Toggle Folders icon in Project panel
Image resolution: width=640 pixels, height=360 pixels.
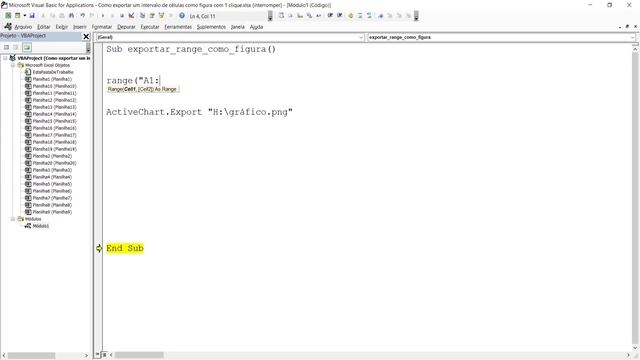tap(27, 47)
